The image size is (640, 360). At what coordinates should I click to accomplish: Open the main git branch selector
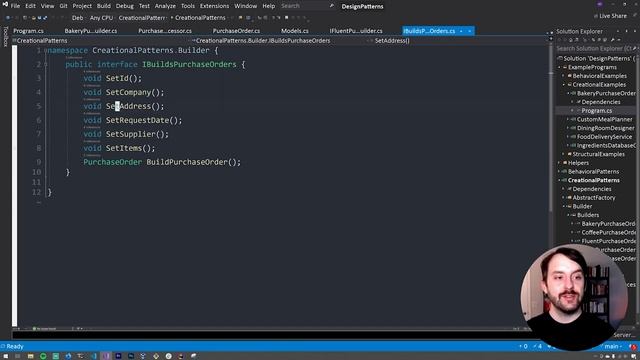coord(612,347)
